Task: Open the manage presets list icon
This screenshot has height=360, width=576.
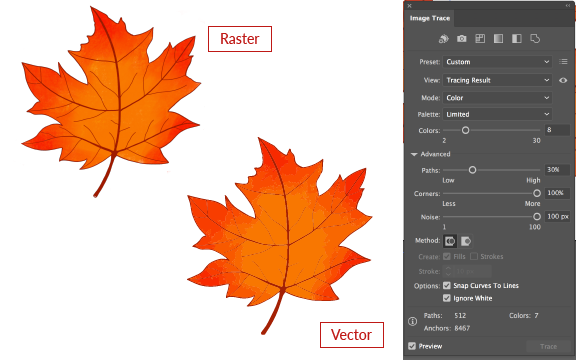Action: 563,62
